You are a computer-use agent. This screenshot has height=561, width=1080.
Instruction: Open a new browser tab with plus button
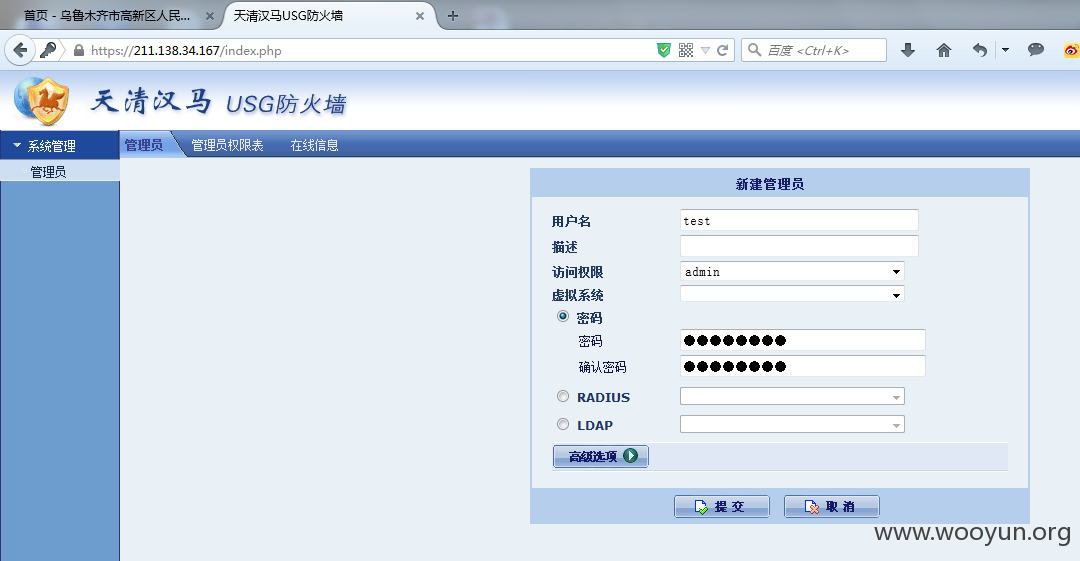[x=453, y=16]
